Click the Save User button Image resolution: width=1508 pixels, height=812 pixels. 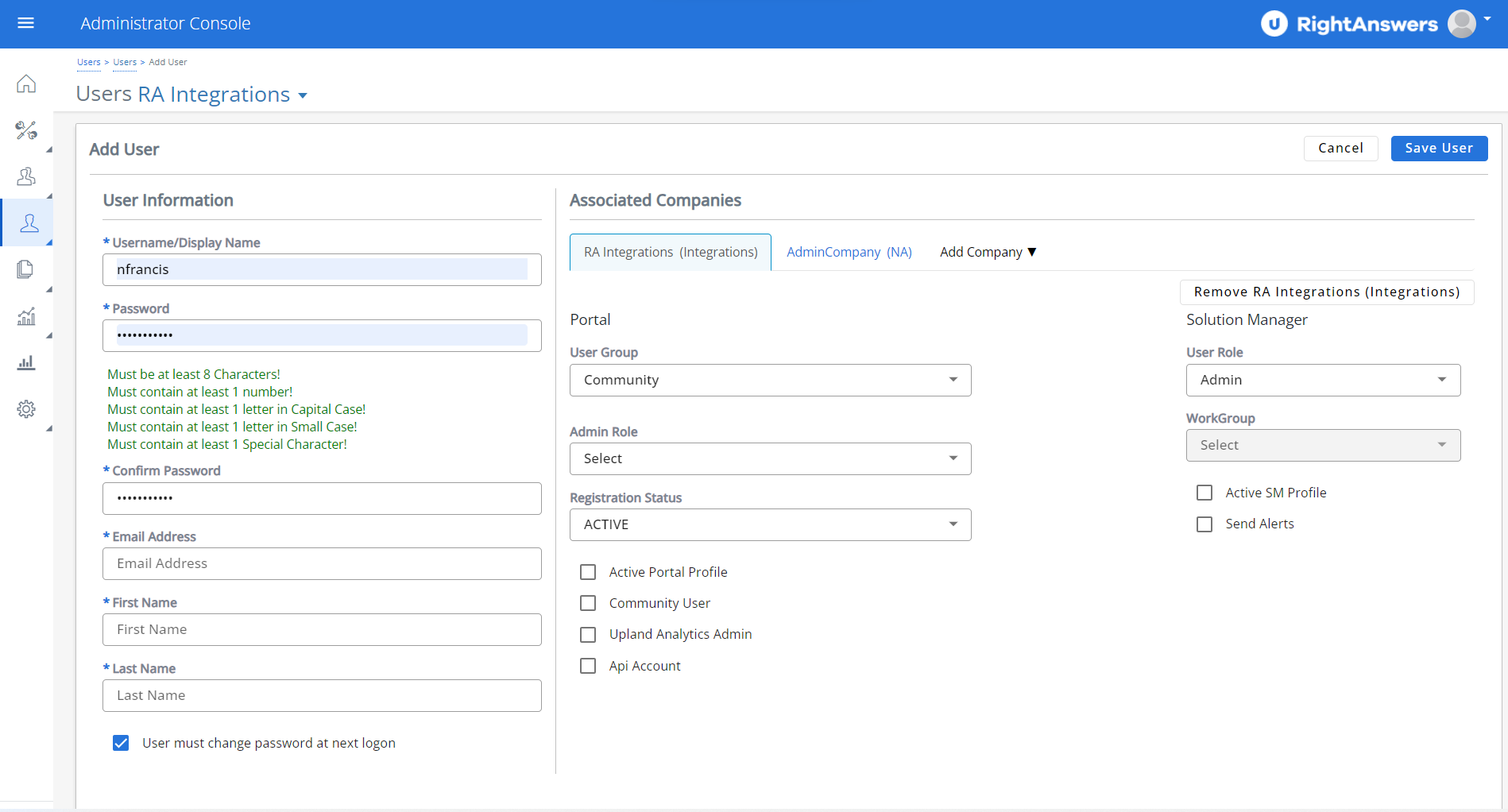[1438, 148]
